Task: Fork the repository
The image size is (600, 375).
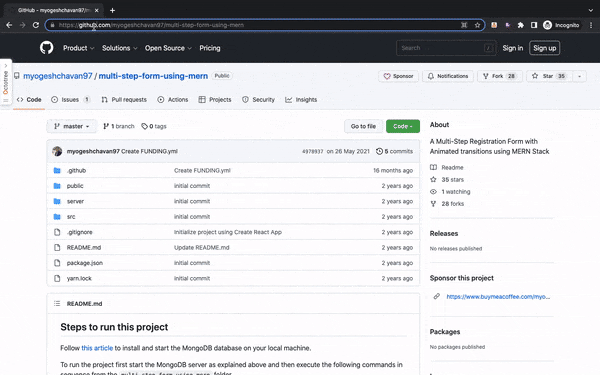Action: (x=499, y=76)
